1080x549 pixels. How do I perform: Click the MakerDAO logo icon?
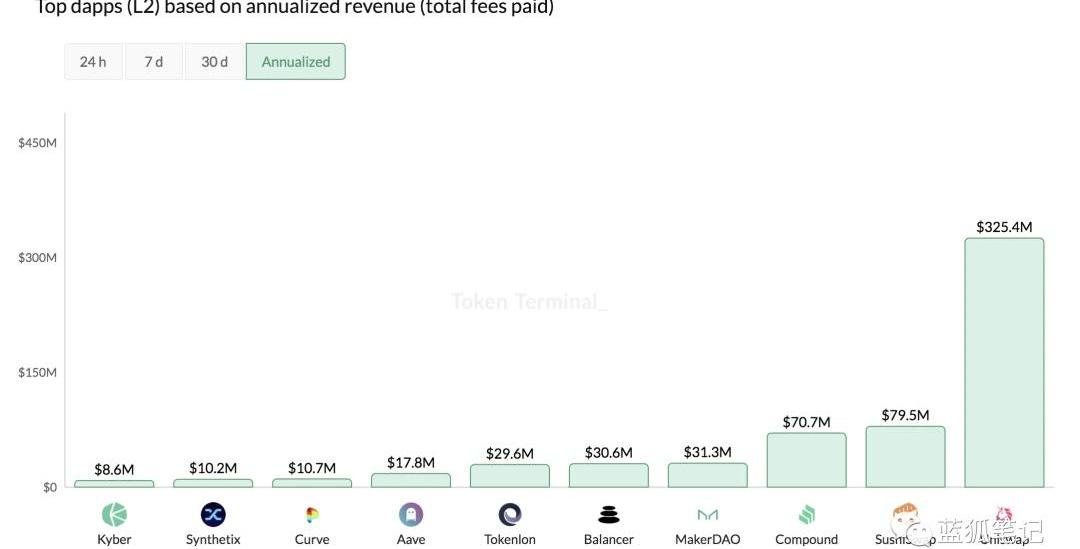click(x=708, y=515)
